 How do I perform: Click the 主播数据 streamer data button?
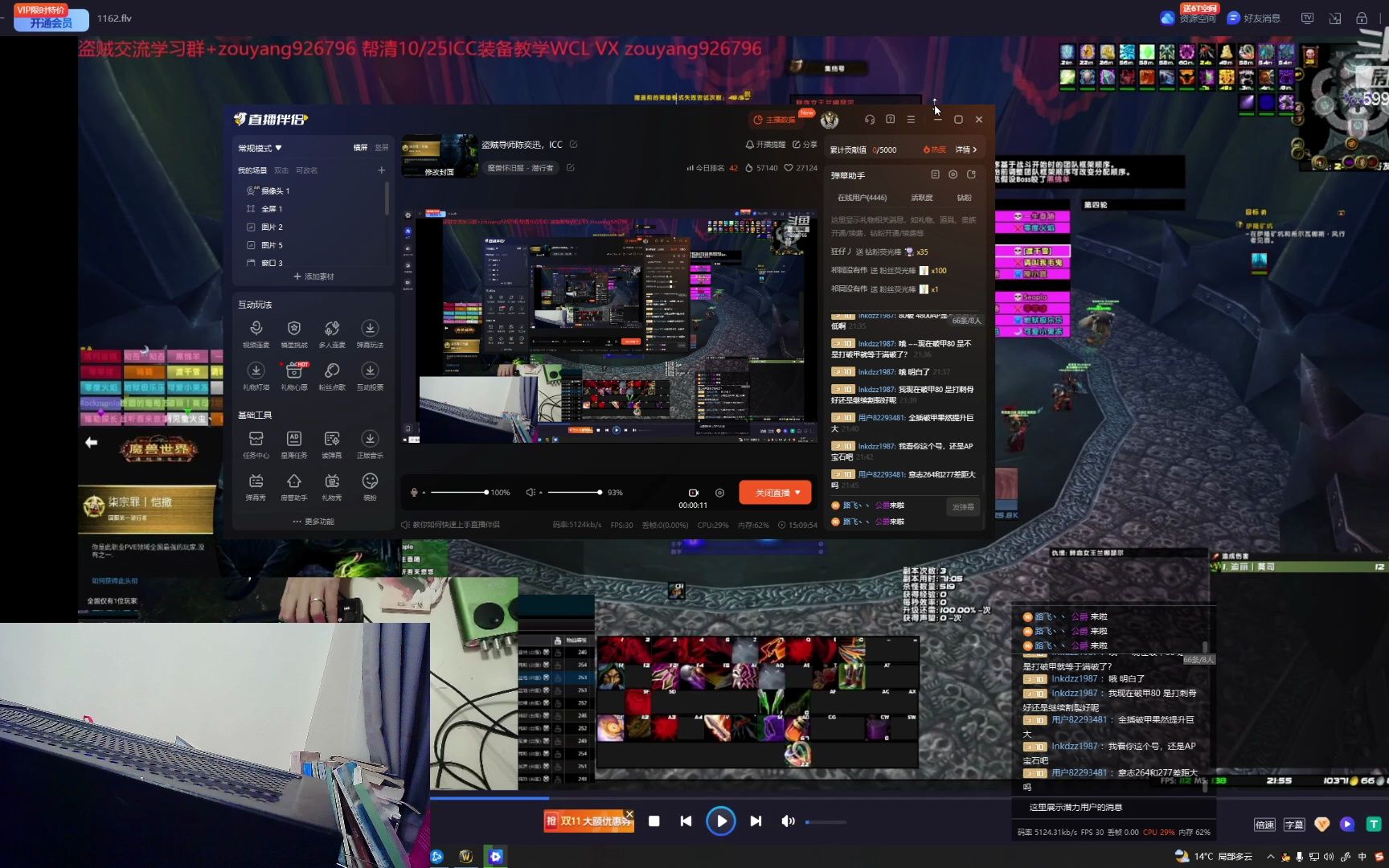coord(775,119)
